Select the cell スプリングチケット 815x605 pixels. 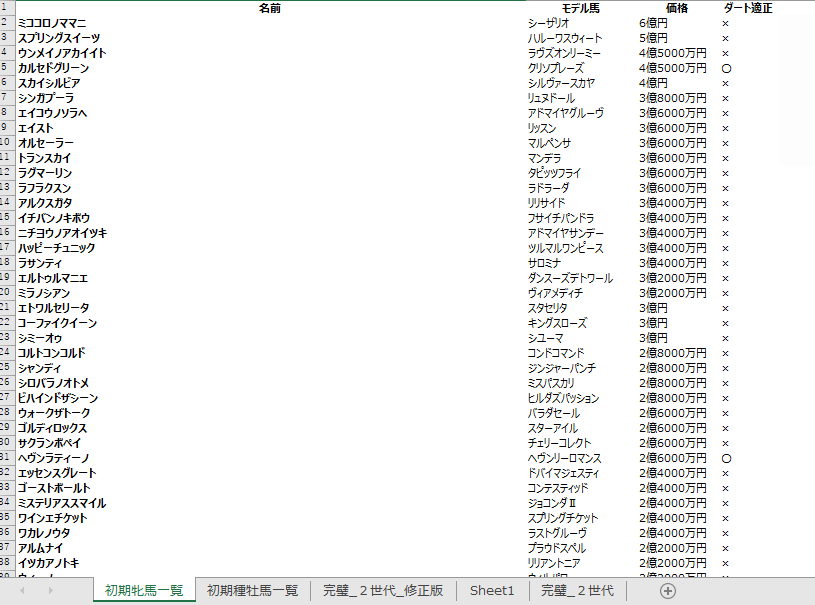581,518
